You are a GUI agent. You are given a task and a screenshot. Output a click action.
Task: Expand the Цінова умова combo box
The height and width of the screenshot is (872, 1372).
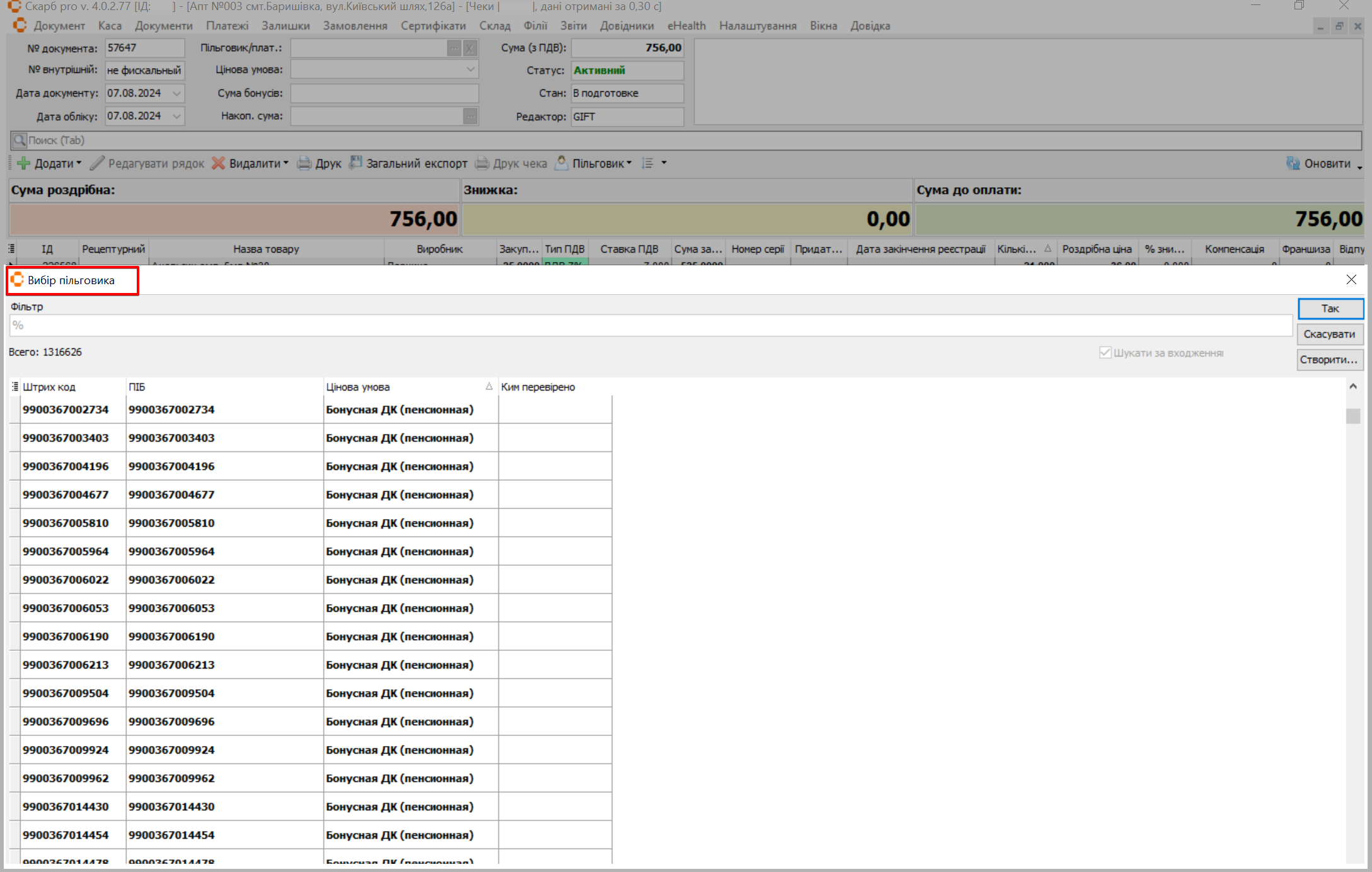click(x=470, y=70)
